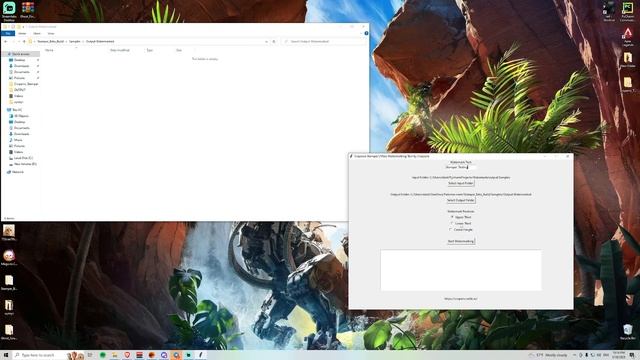
Task: Open 3D Objects under This PC
Action: (x=21, y=116)
